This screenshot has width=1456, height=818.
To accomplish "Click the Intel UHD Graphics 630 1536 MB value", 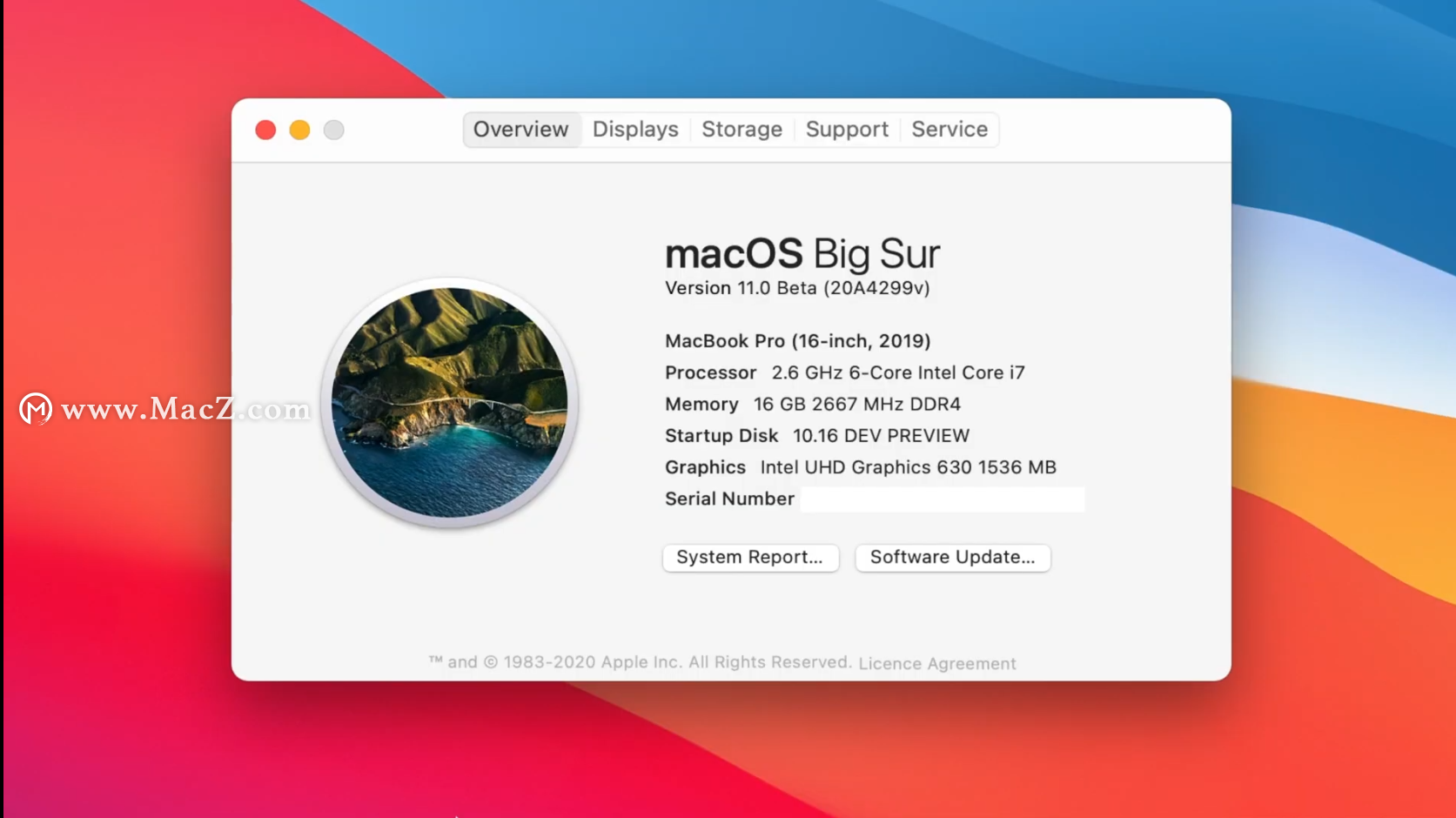I will coord(908,467).
